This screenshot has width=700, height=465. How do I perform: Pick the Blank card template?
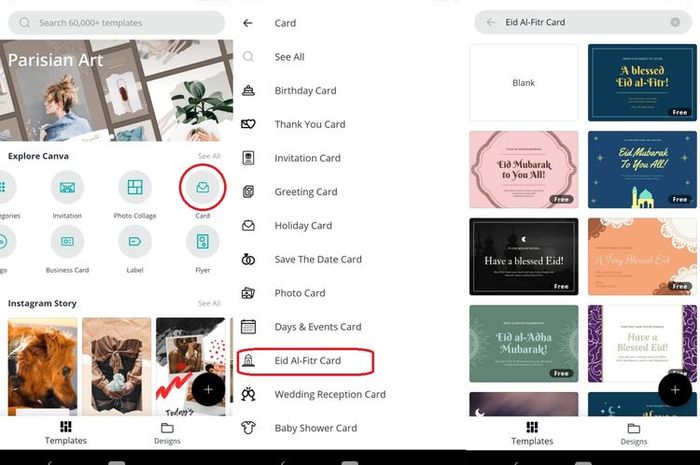coord(524,83)
